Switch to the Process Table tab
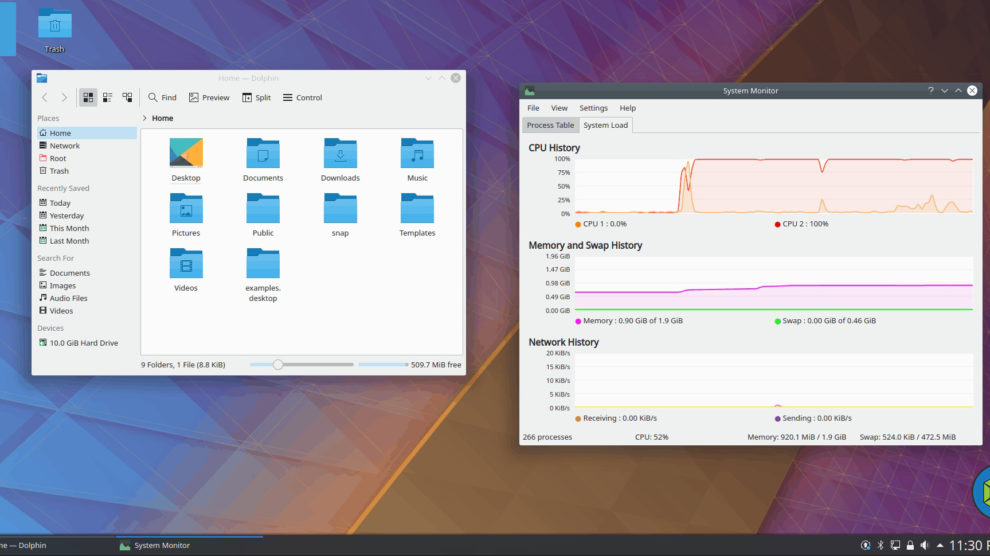 coord(550,125)
